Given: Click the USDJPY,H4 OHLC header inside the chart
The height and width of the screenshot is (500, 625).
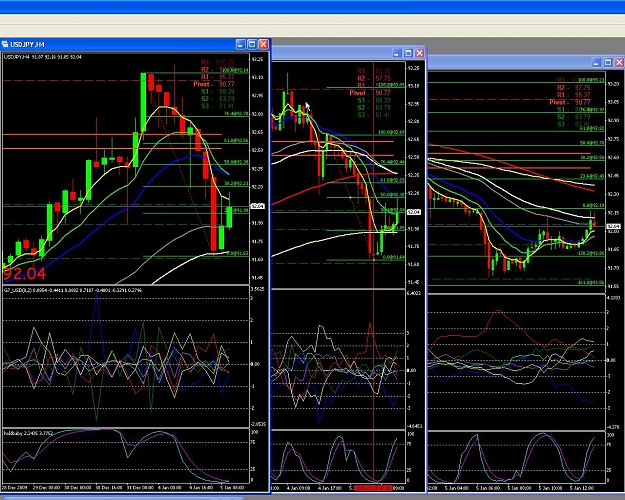Looking at the screenshot, I should coord(43,57).
